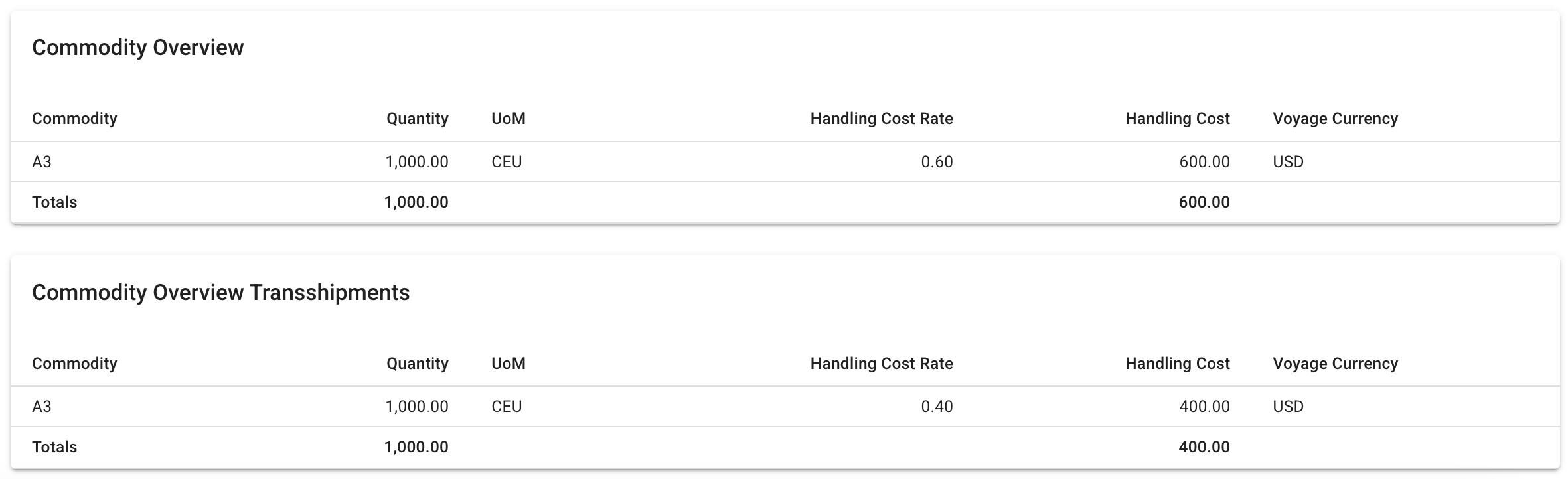Click the Commodity Overview Transshipments card title
1568x479 pixels.
coord(220,293)
